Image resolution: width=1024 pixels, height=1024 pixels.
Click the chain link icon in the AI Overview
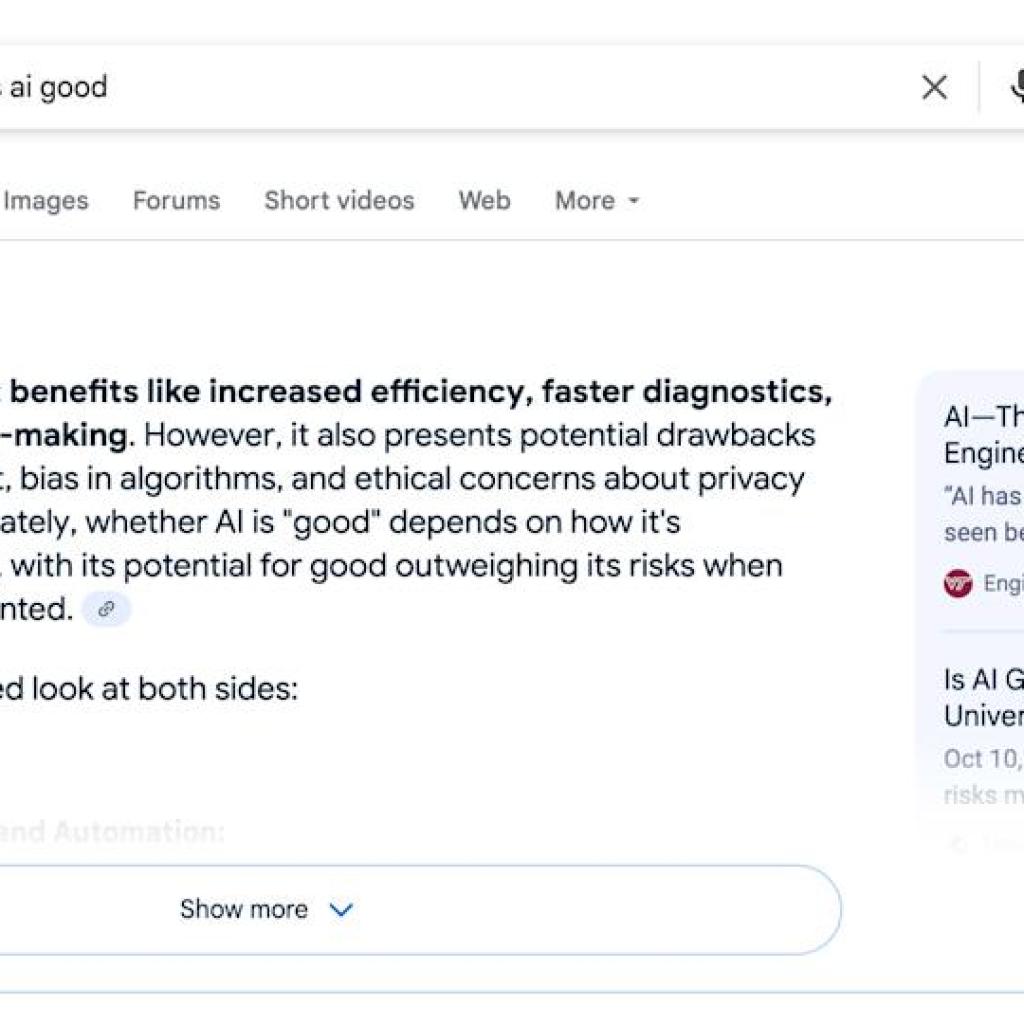[x=107, y=609]
